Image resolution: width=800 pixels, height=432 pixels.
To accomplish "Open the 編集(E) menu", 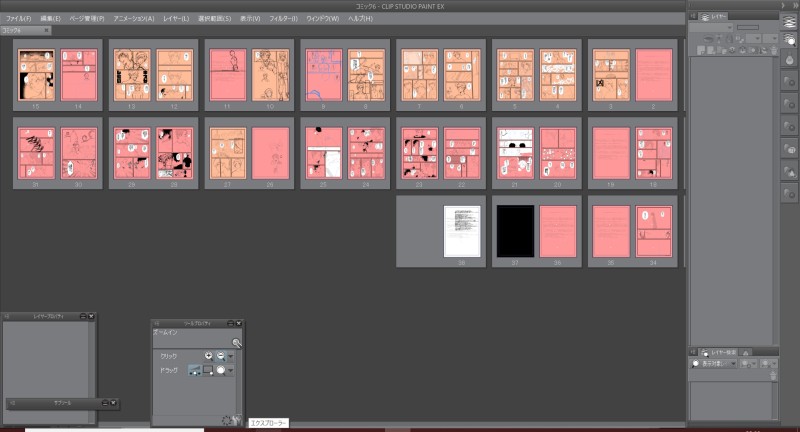I will [51, 18].
